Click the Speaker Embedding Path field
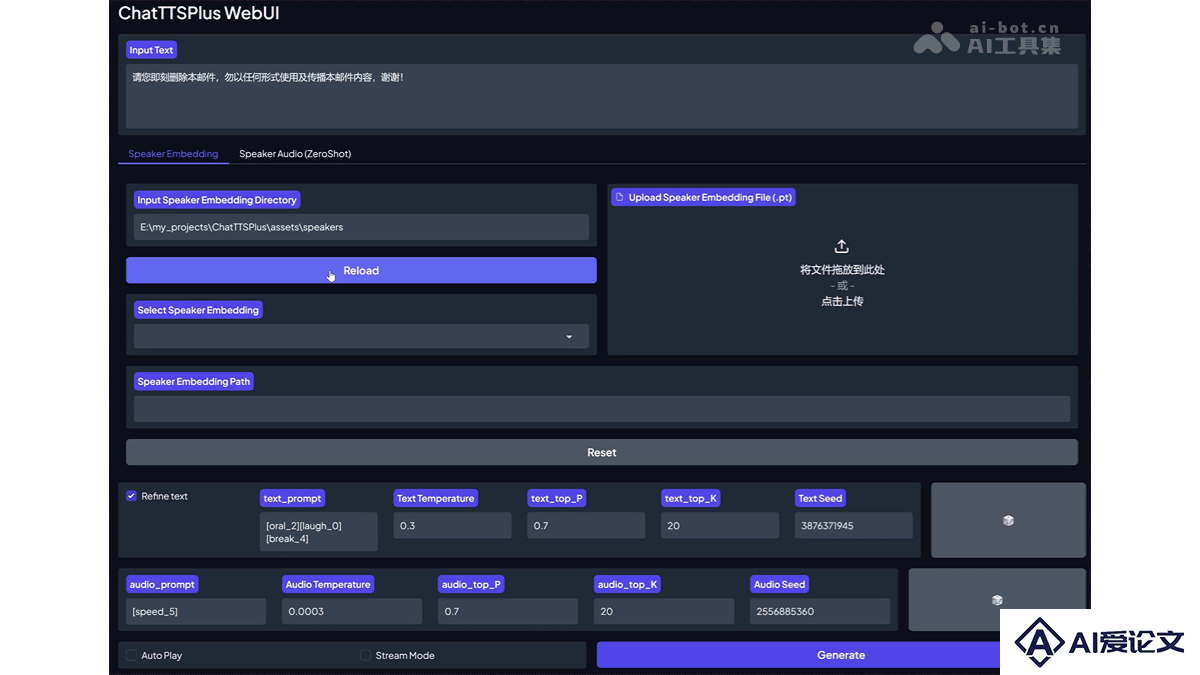Screen dimensions: 1200x675 coord(602,408)
